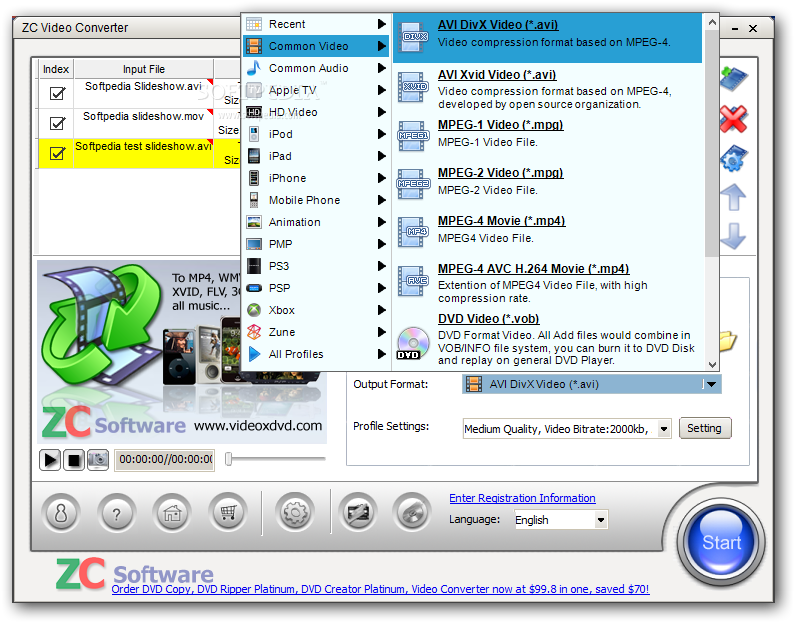Choose MPEG-2 Video (*.mpg) format link
This screenshot has width=795, height=623.
tap(500, 173)
